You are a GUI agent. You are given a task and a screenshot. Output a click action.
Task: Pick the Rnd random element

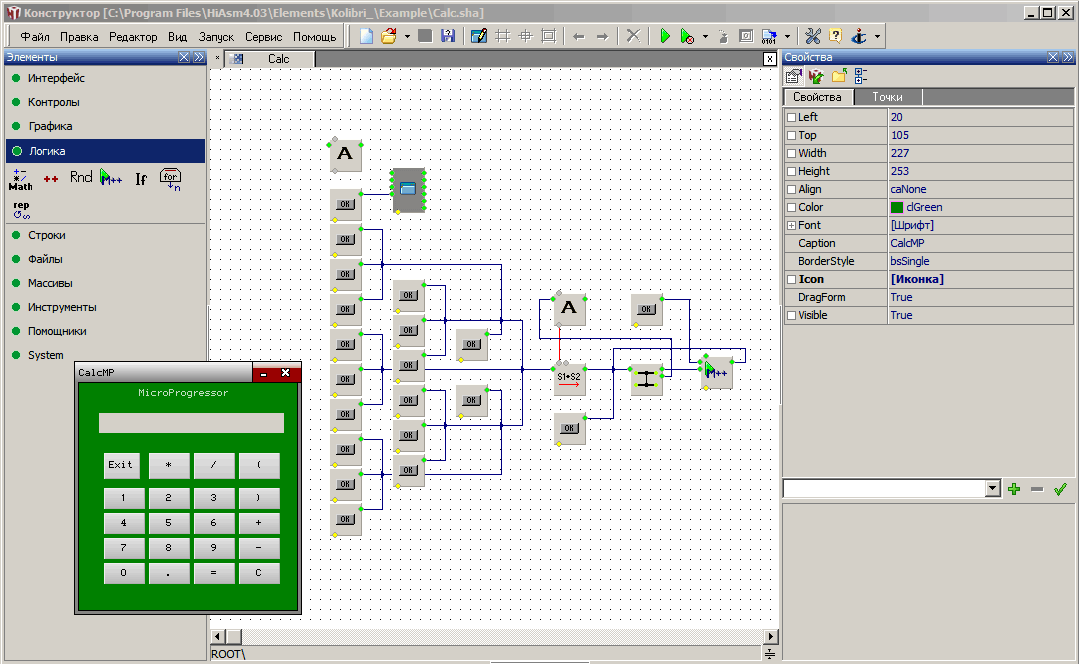pyautogui.click(x=81, y=178)
